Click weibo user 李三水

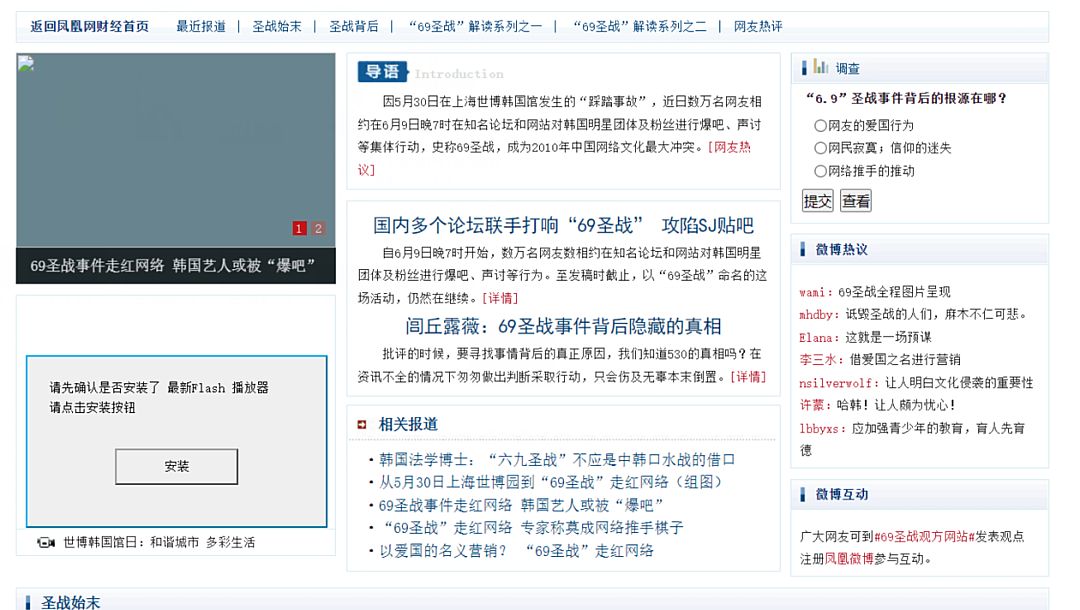click(818, 359)
